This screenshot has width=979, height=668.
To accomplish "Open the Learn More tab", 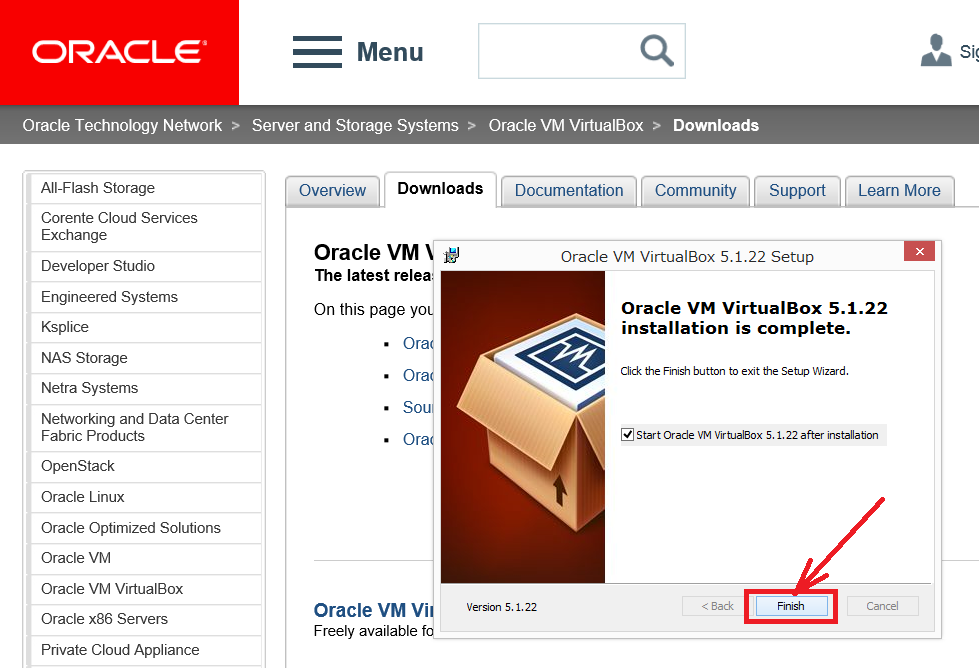I will pyautogui.click(x=899, y=190).
